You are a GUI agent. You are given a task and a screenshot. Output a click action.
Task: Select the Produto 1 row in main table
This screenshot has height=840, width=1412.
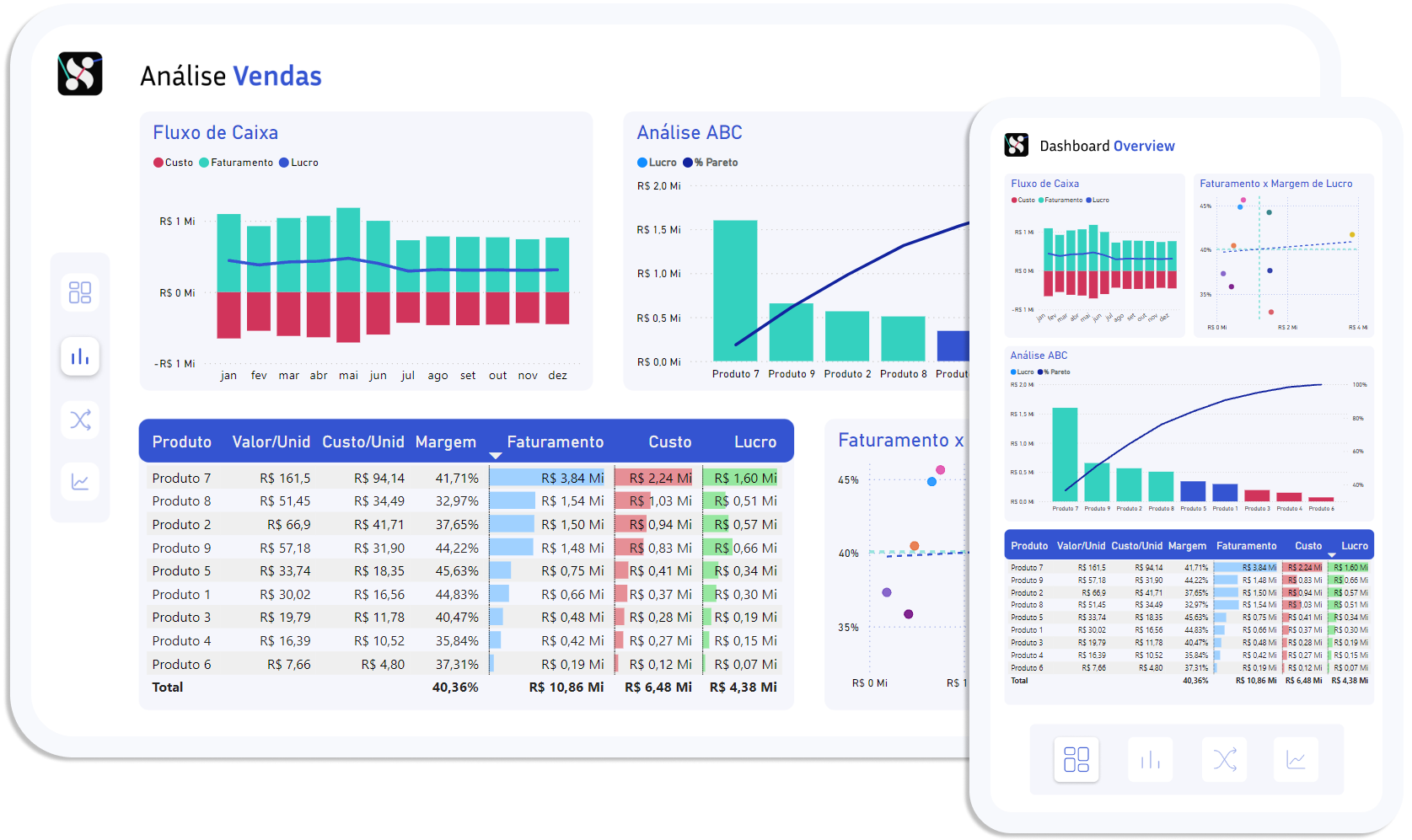466,594
